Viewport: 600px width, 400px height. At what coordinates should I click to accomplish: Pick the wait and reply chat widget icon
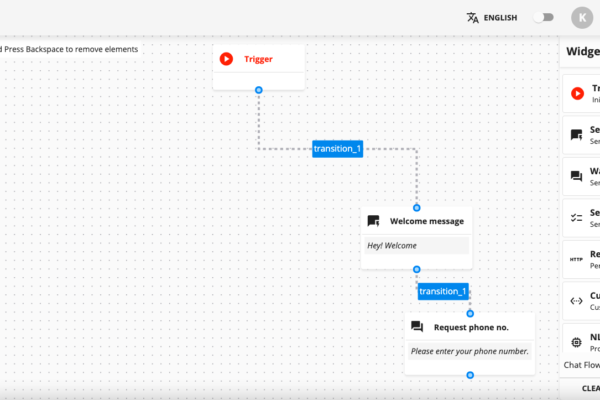577,176
